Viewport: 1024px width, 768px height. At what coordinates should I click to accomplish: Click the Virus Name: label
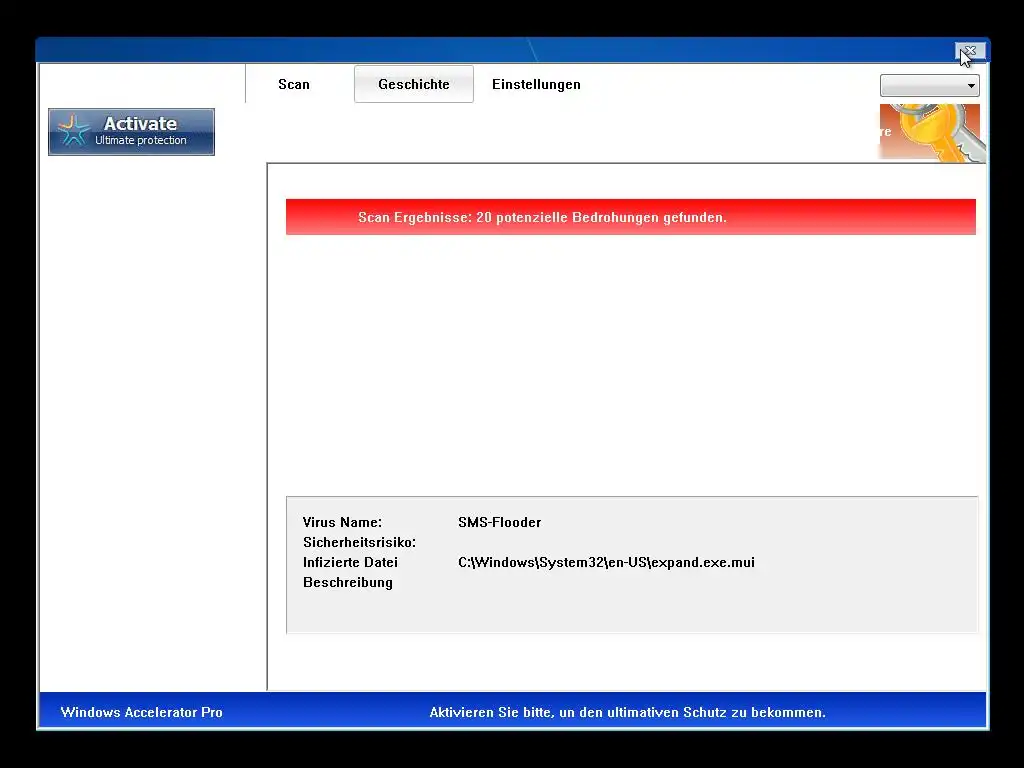coord(342,522)
